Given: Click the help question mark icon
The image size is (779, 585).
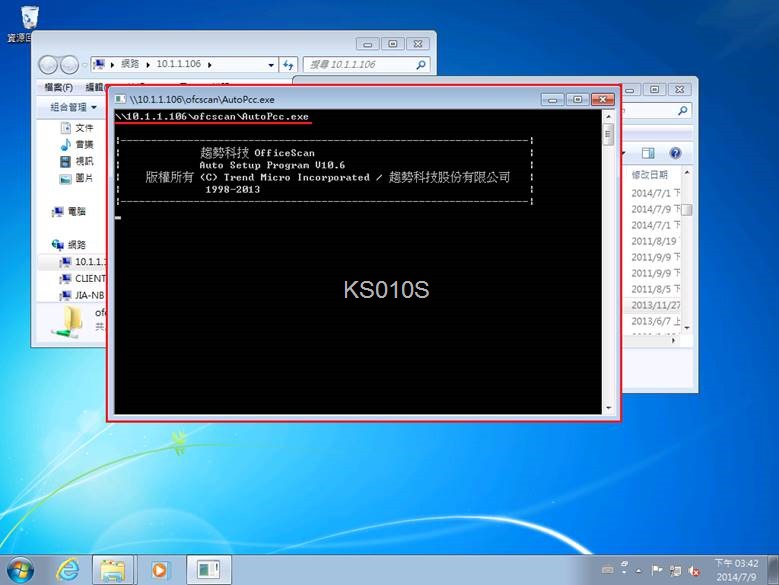Looking at the screenshot, I should pos(675,153).
